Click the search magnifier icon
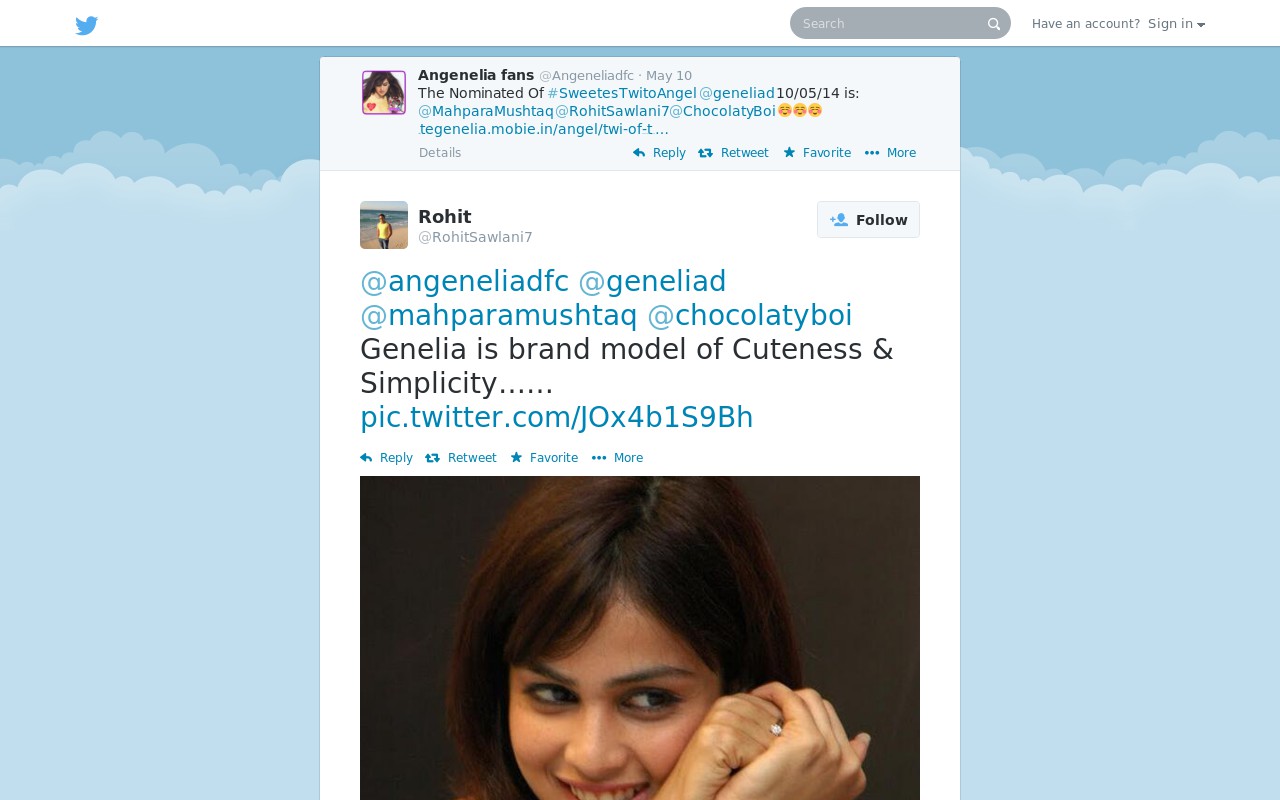 point(994,24)
